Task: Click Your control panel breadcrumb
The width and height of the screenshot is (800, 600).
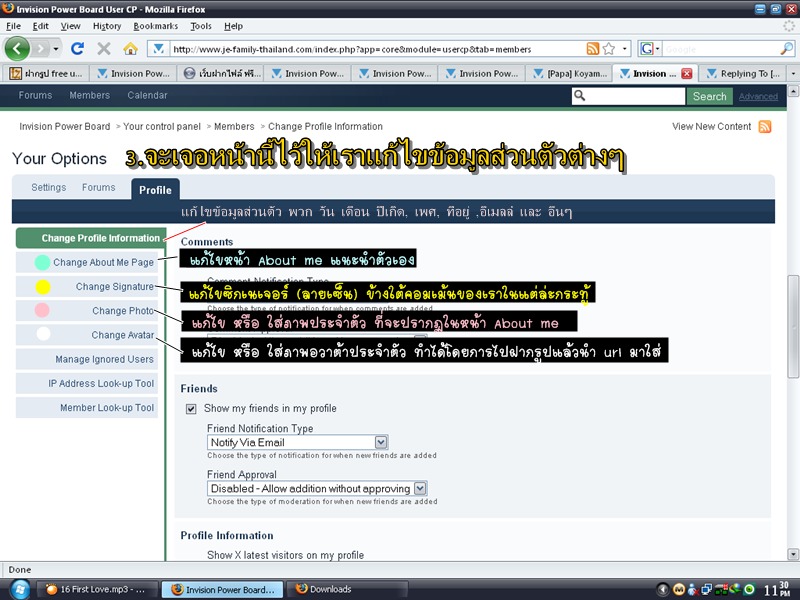Action: [162, 127]
